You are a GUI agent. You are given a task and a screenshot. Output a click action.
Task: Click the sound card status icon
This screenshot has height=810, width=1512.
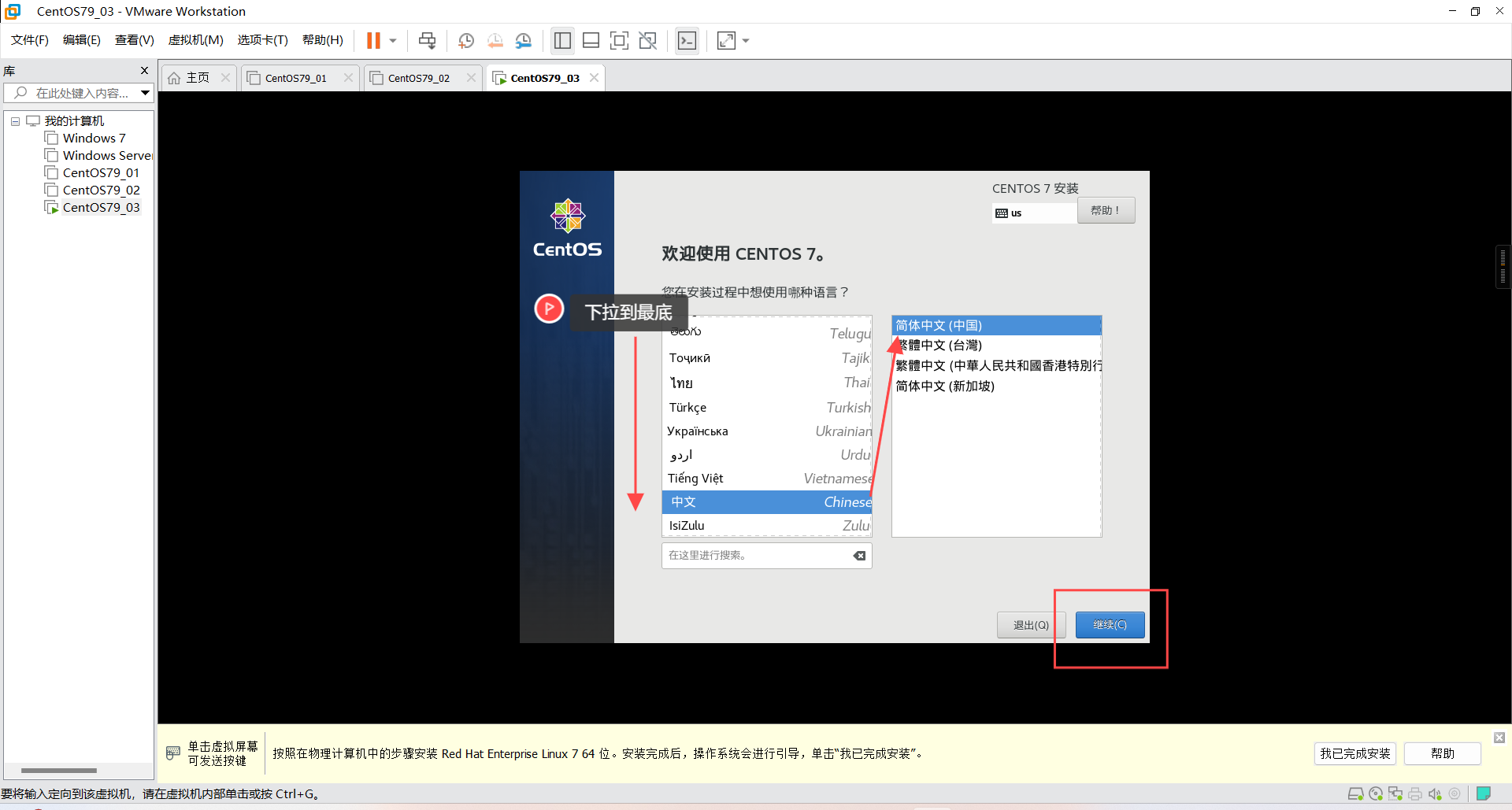tap(1435, 794)
